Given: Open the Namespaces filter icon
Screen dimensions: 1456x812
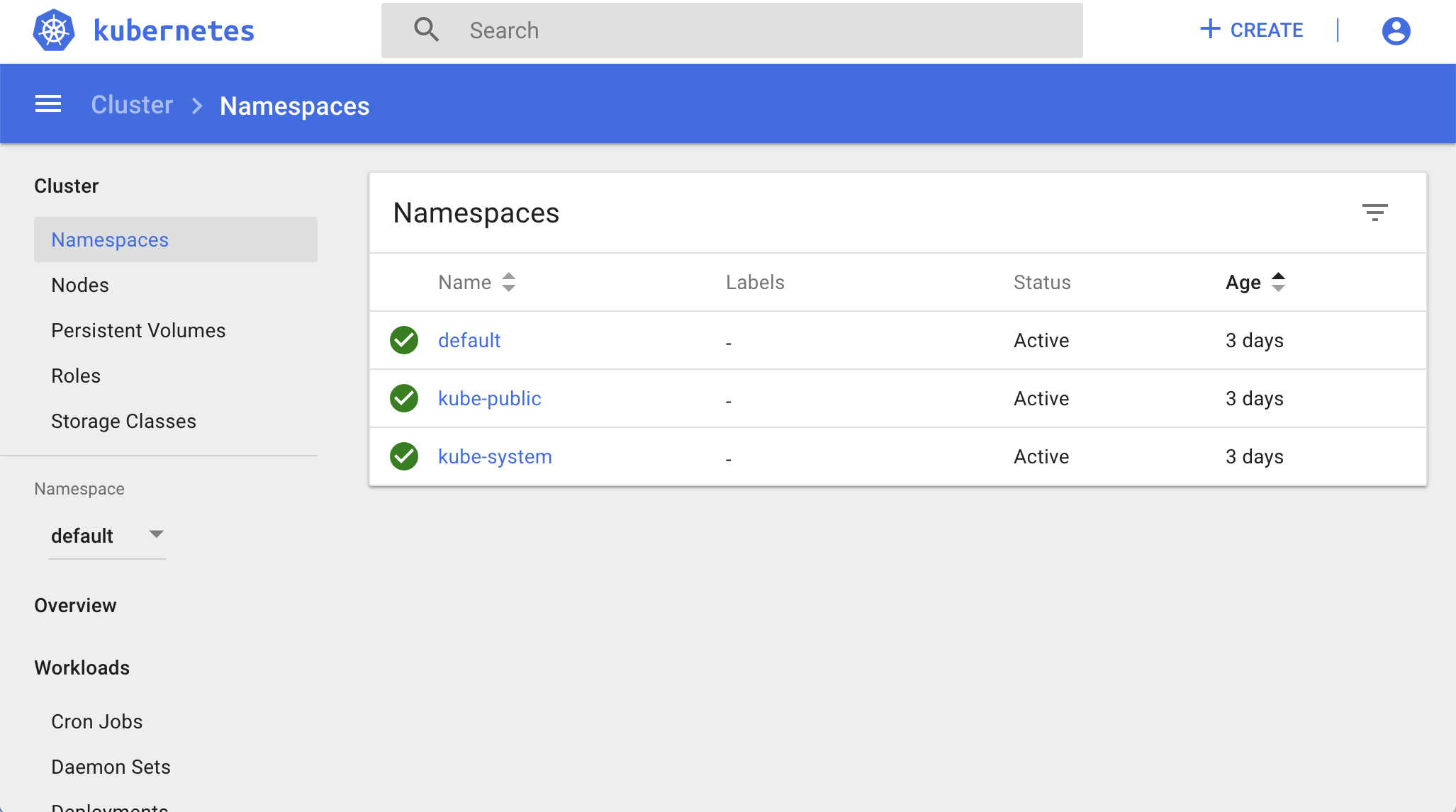Looking at the screenshot, I should pos(1374,213).
